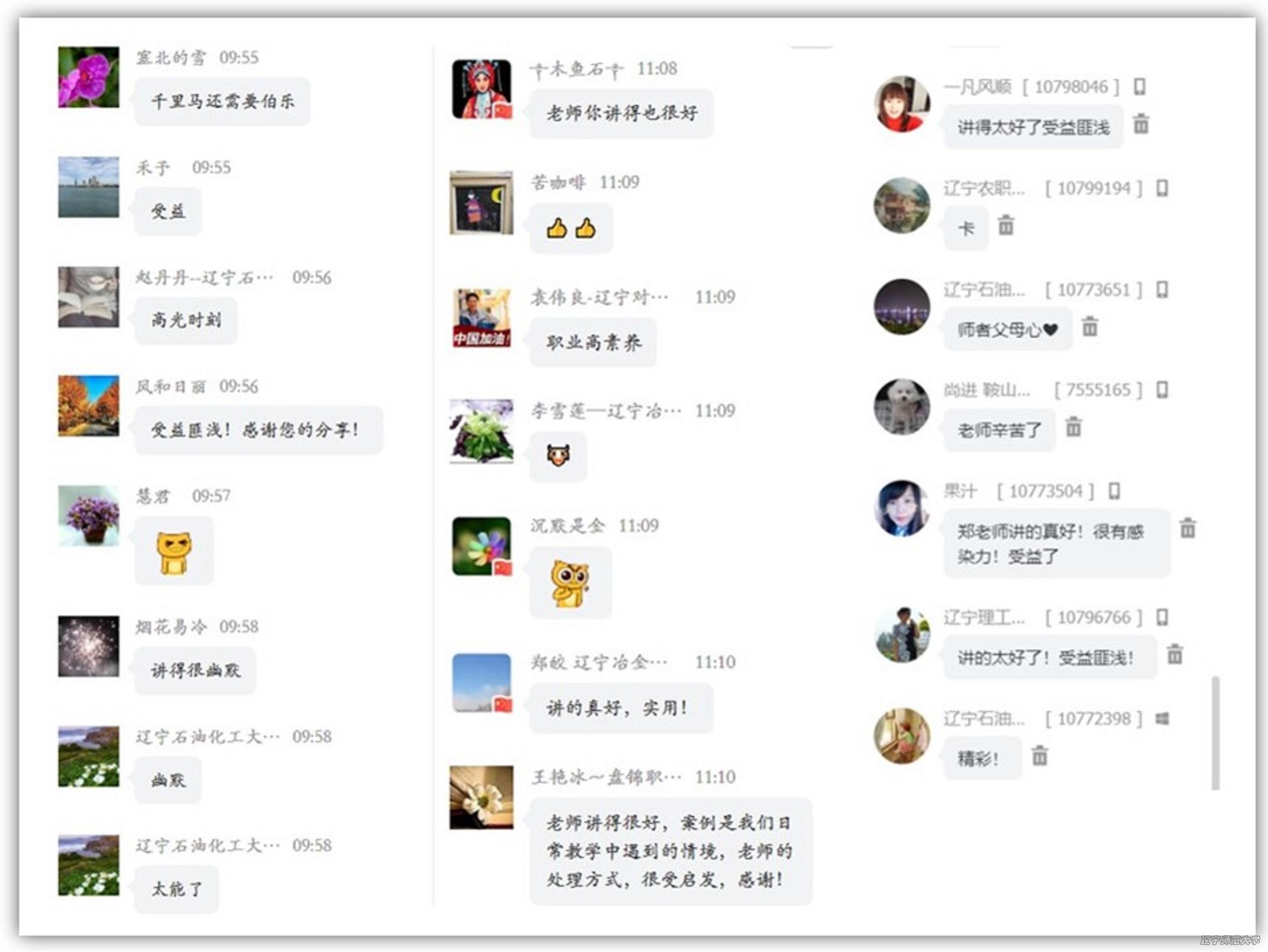Delete the 郑老师讲的真好 message
1268x952 pixels.
click(x=1188, y=527)
